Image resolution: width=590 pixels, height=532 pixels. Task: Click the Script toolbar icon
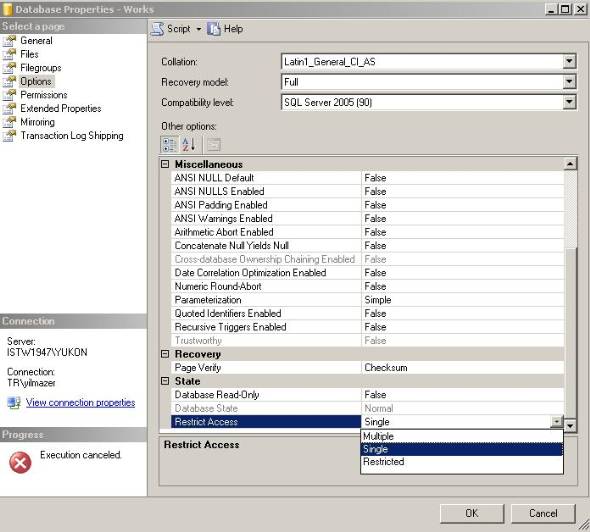click(157, 29)
